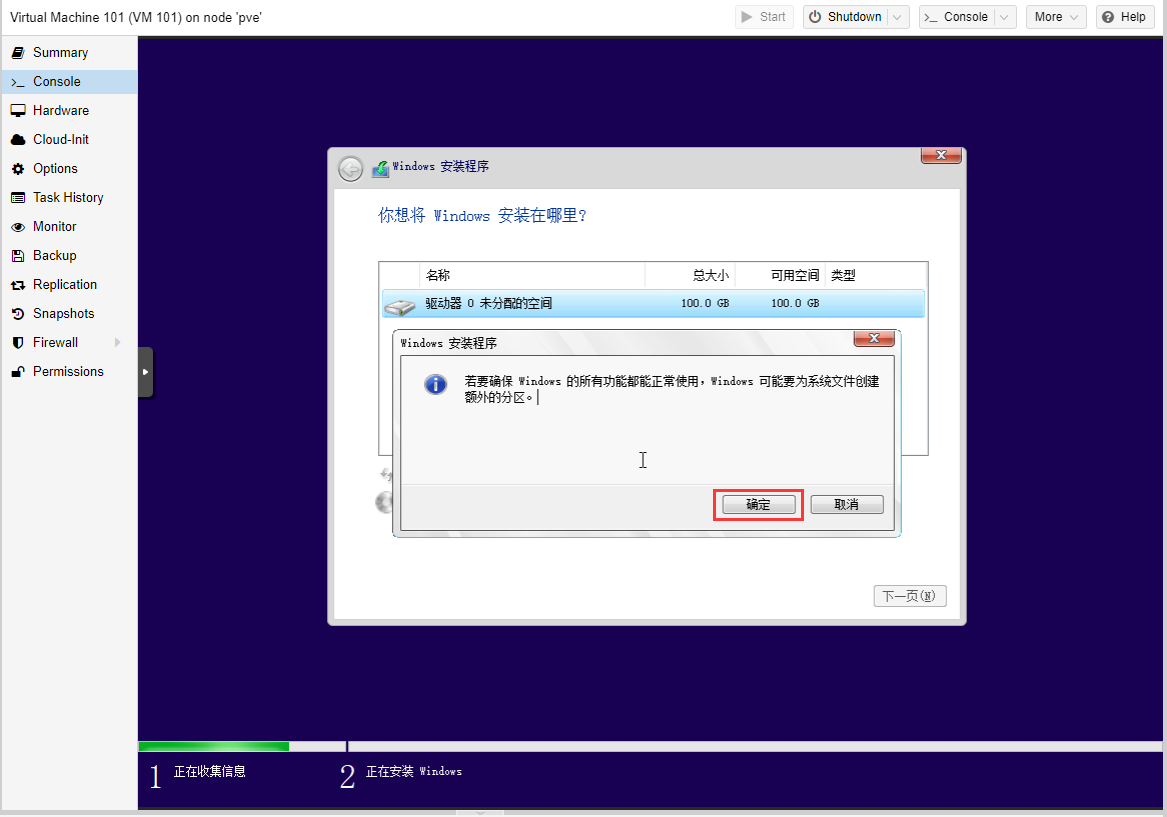
Task: Click the Cloud-Init cloud icon
Action: [17, 140]
